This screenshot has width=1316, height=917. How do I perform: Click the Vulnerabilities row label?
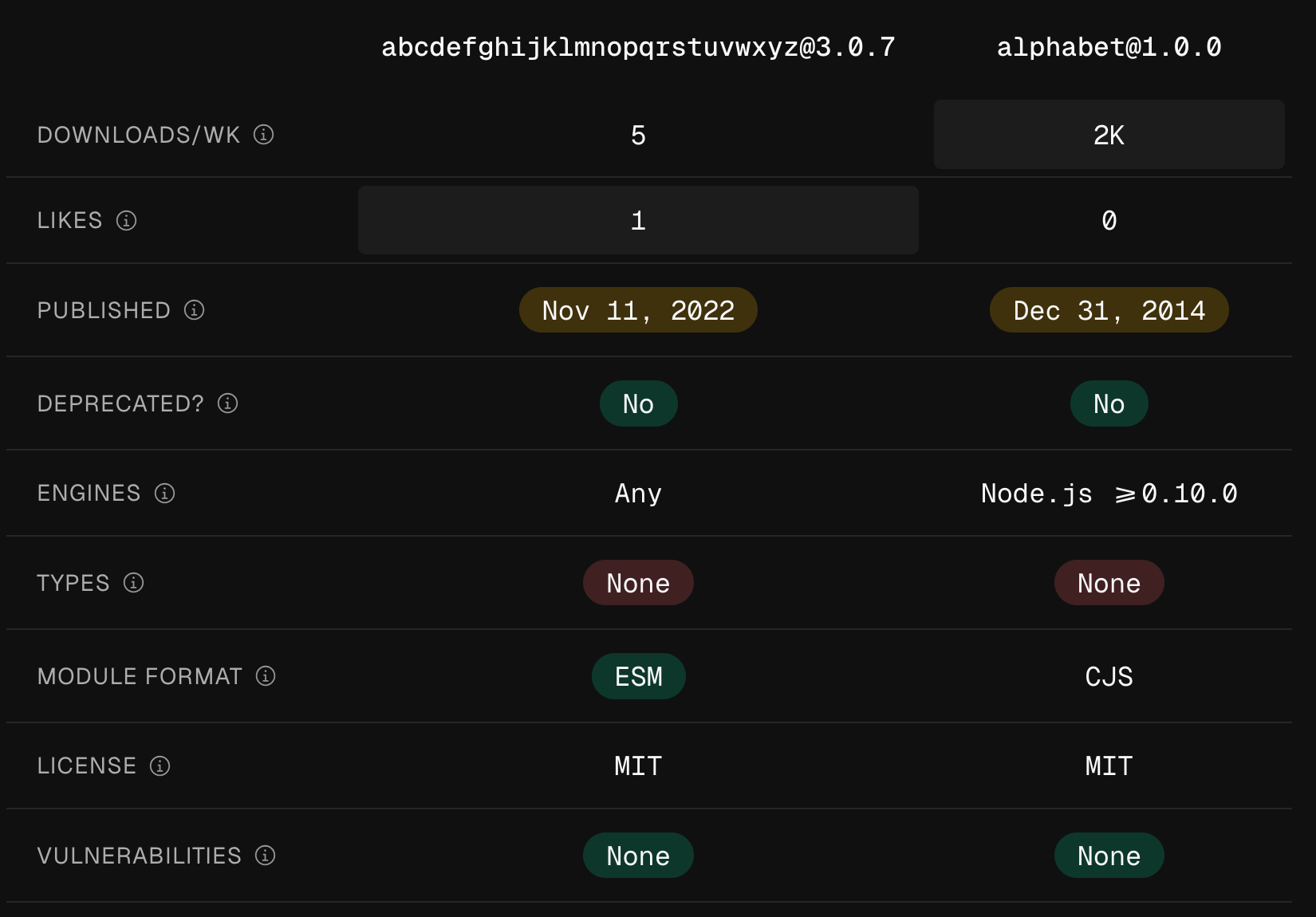click(x=139, y=856)
